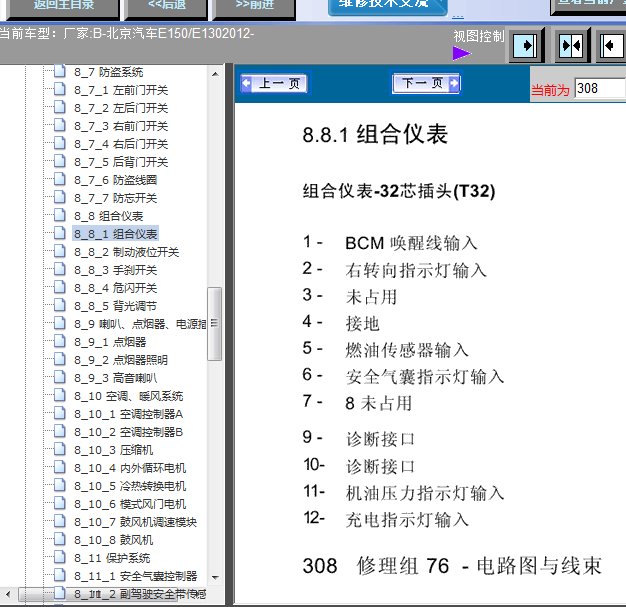
Task: Click pin 1 text BCM 唤醒线输入
Action: tap(411, 243)
